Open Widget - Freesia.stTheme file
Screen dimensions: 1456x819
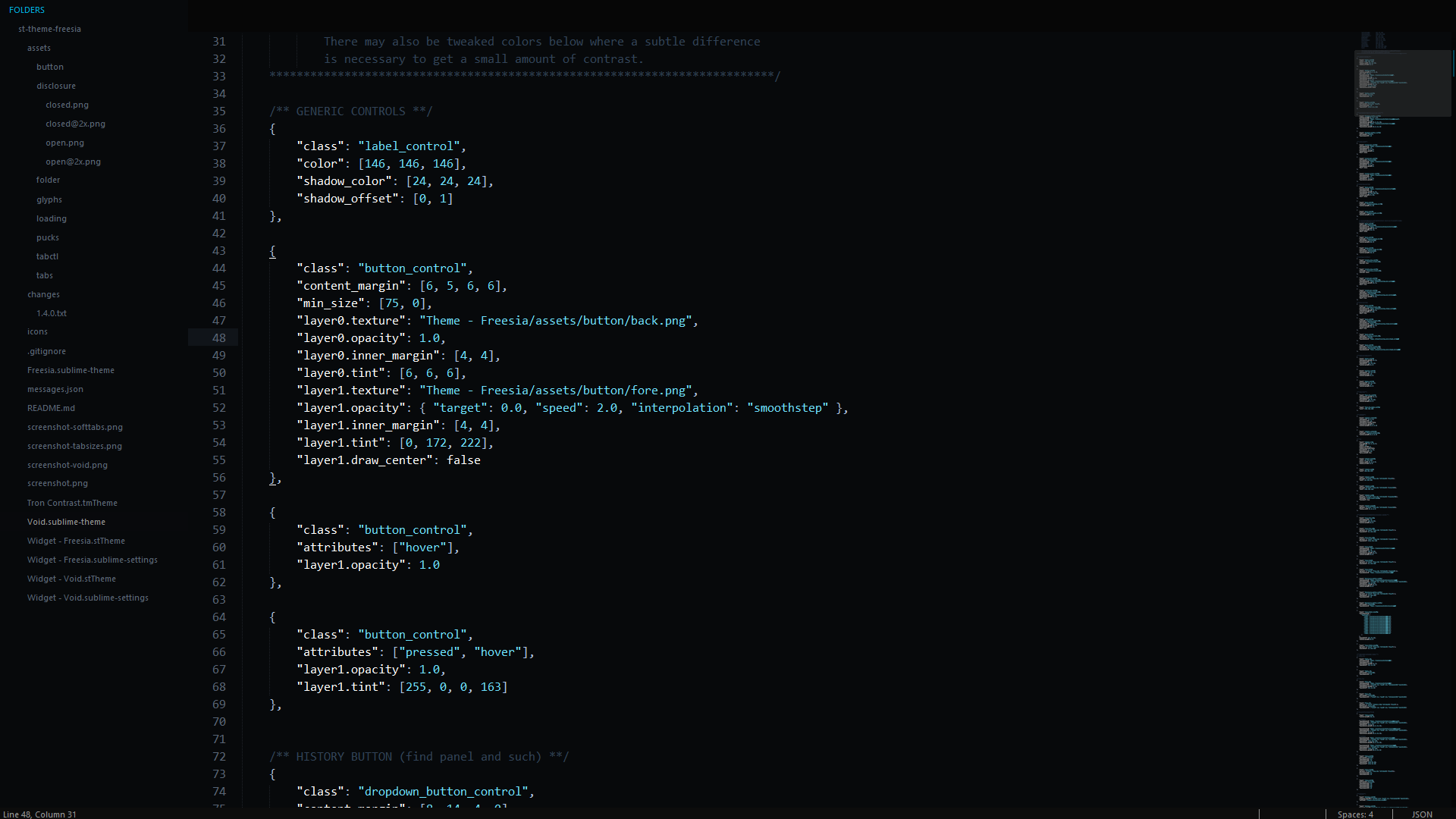click(x=76, y=541)
